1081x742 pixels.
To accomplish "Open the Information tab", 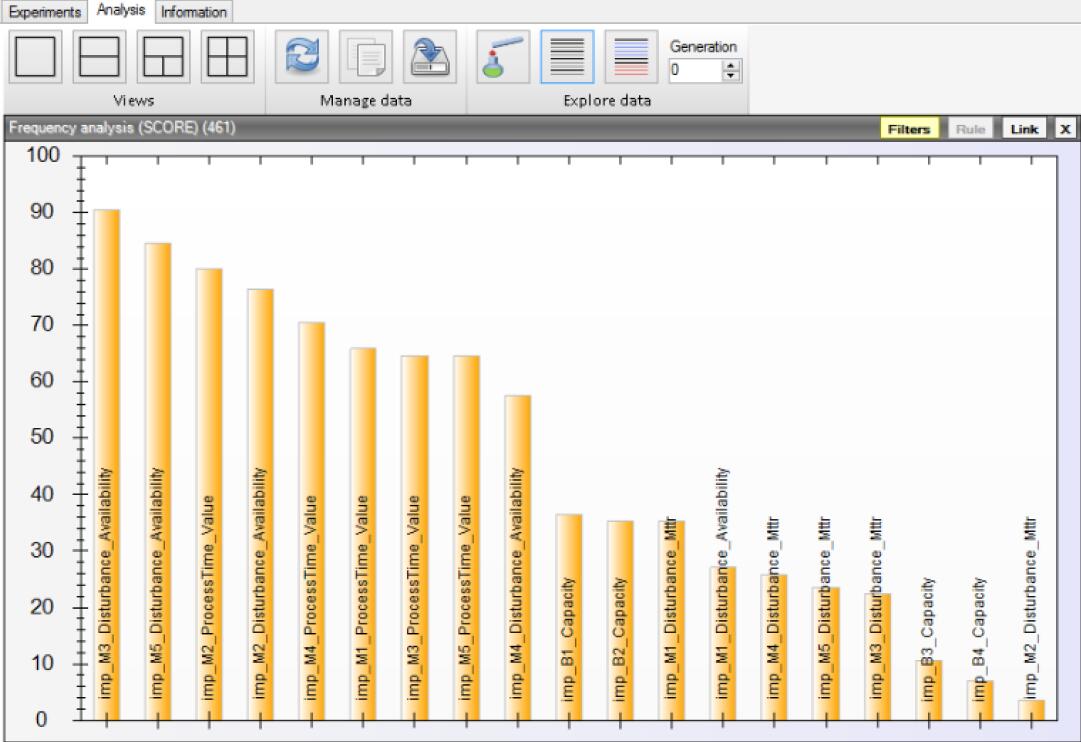I will pyautogui.click(x=194, y=12).
